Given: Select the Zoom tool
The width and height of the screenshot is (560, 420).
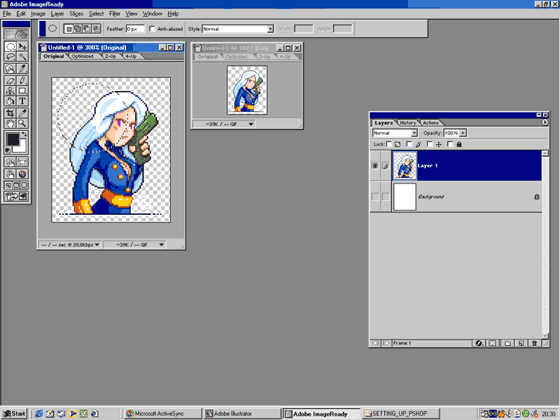Looking at the screenshot, I should [22, 124].
